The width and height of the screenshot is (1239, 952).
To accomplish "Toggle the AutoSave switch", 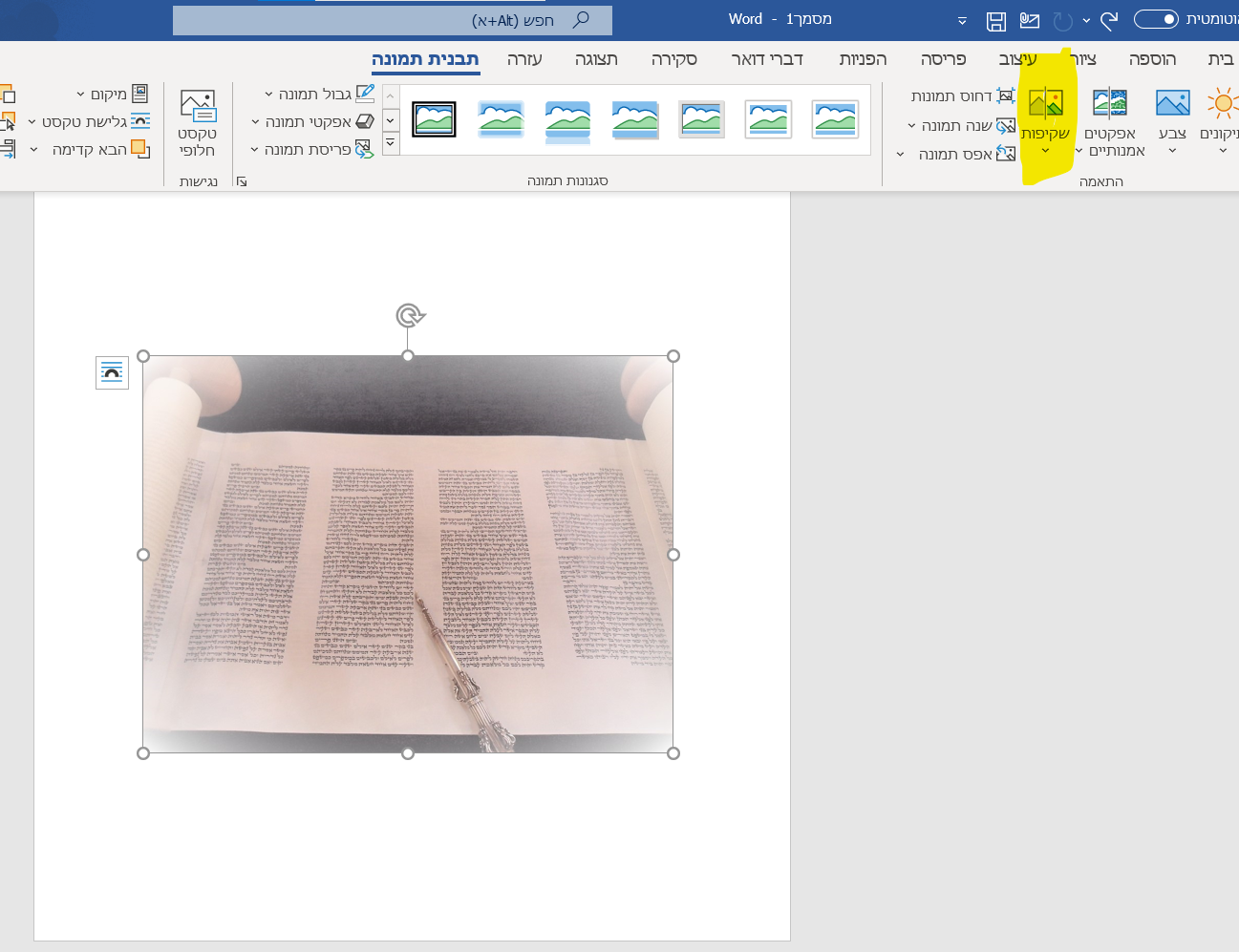I will click(1156, 19).
